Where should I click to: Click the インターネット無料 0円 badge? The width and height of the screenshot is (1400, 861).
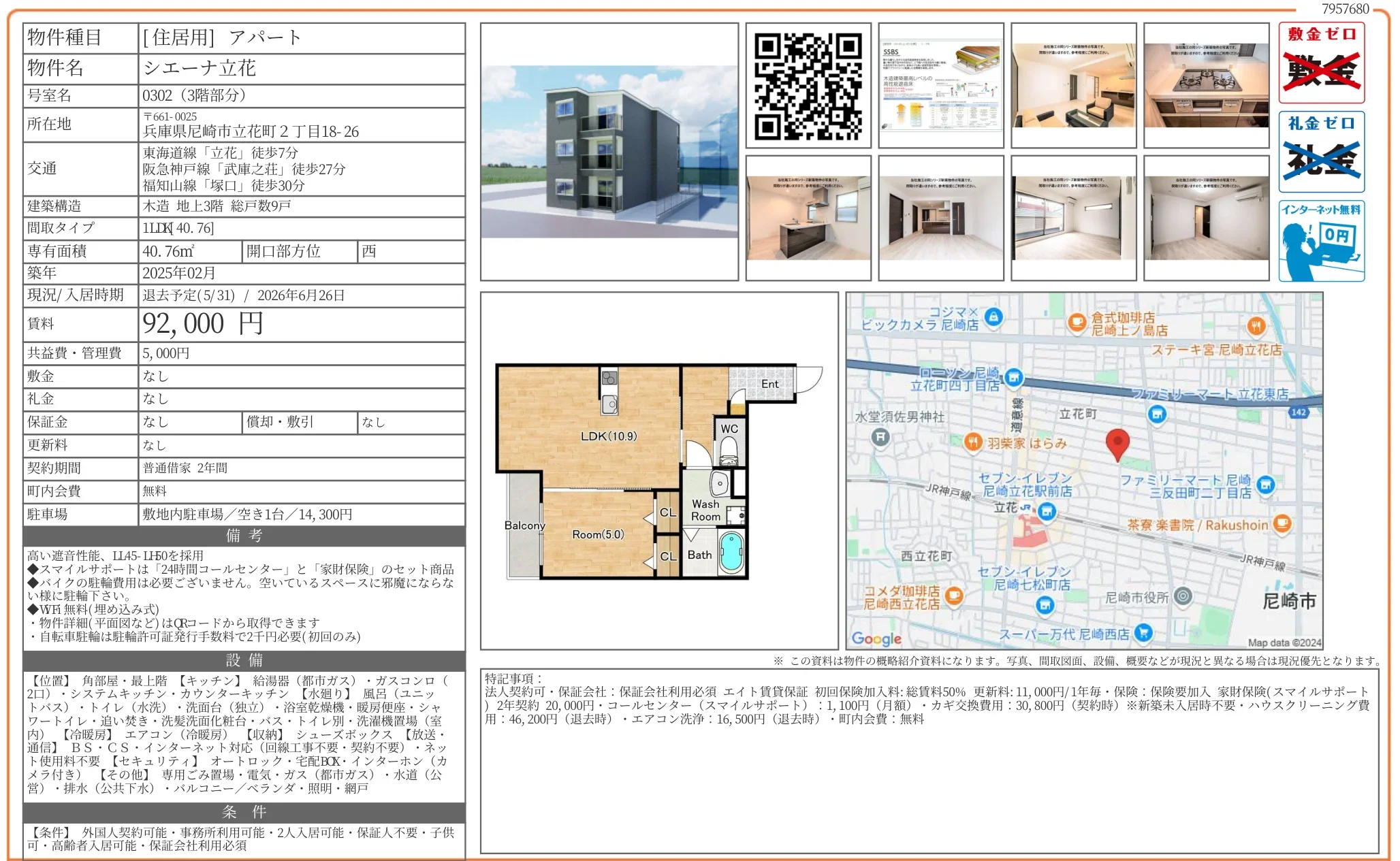click(x=1321, y=241)
